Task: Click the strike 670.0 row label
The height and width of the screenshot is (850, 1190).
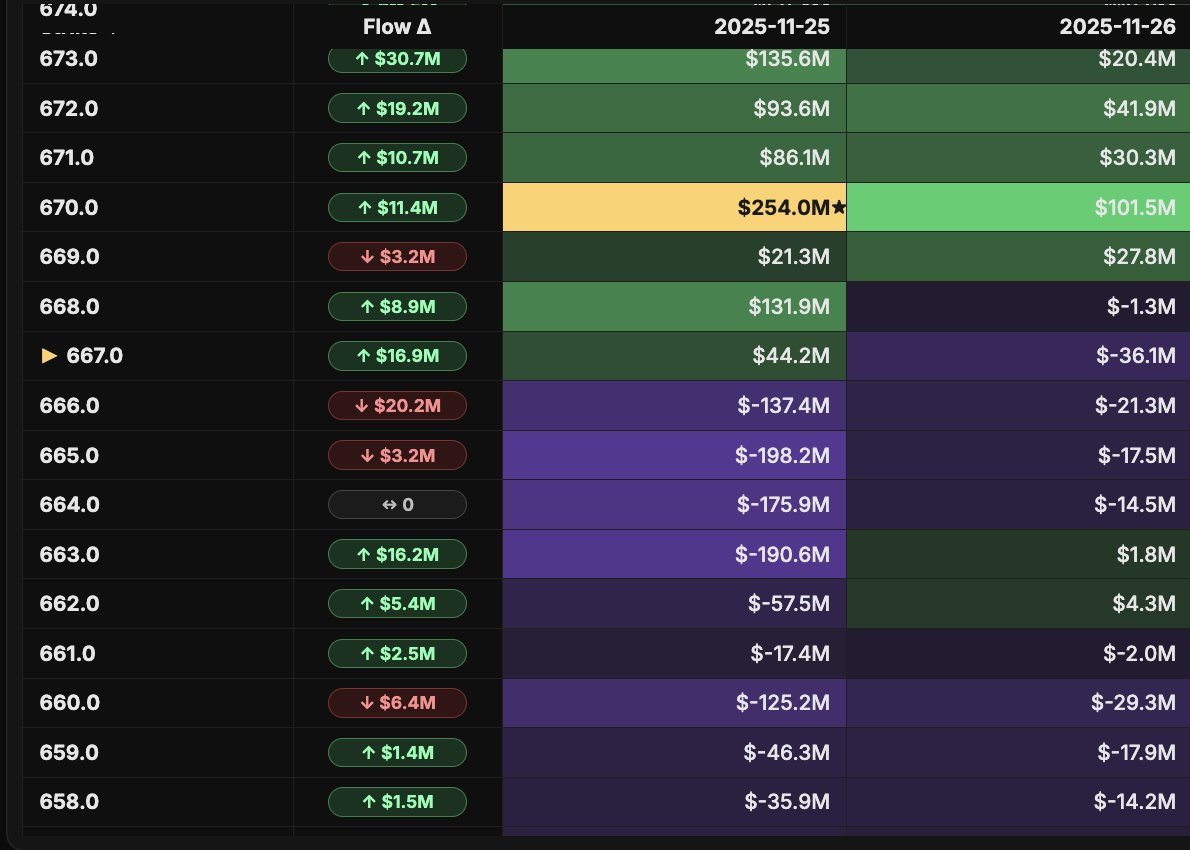Action: click(67, 207)
